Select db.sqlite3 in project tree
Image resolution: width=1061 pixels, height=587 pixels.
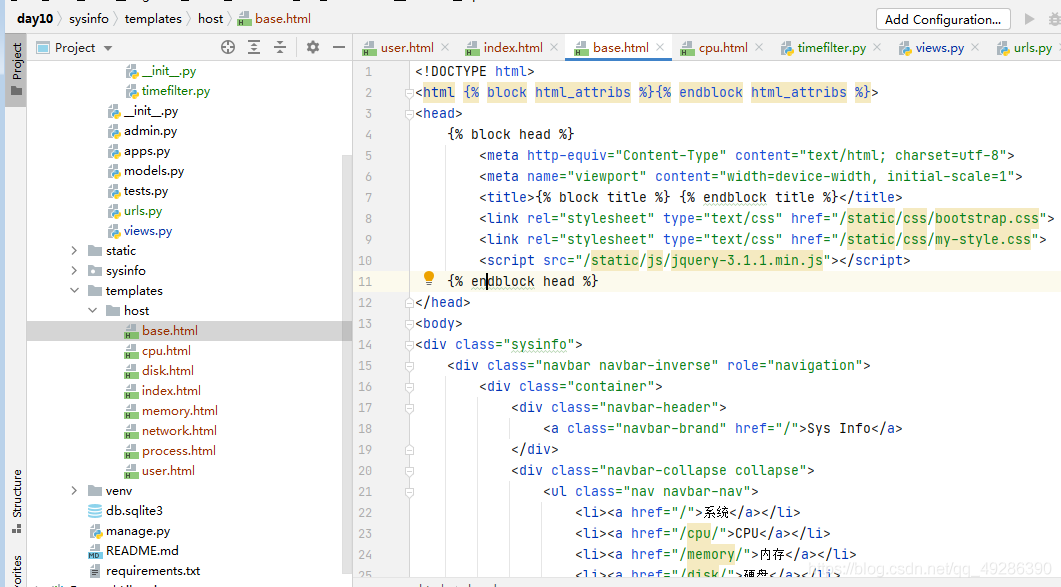[x=134, y=510]
